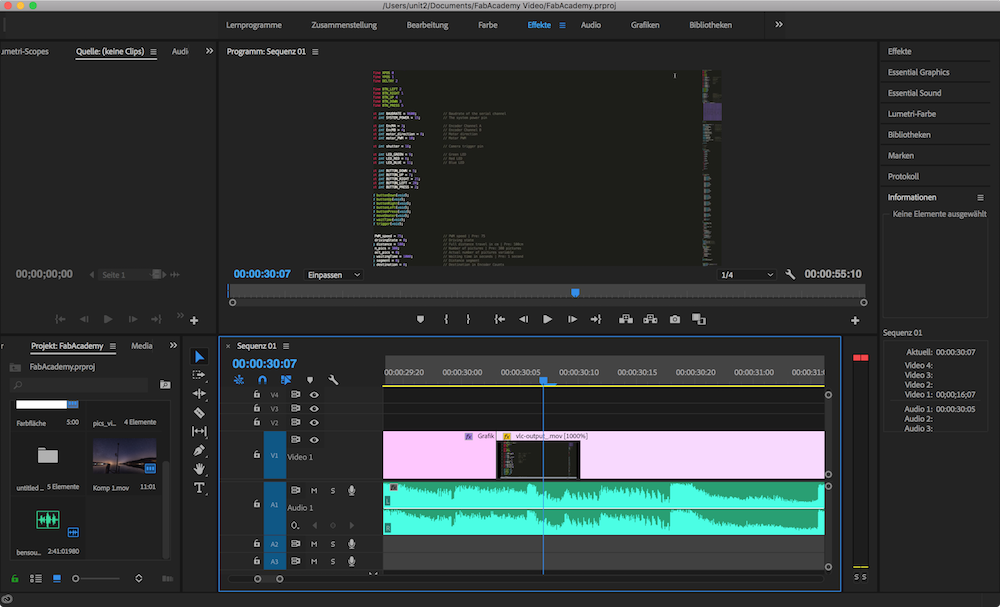
Task: Select the Pen tool
Action: (x=199, y=450)
